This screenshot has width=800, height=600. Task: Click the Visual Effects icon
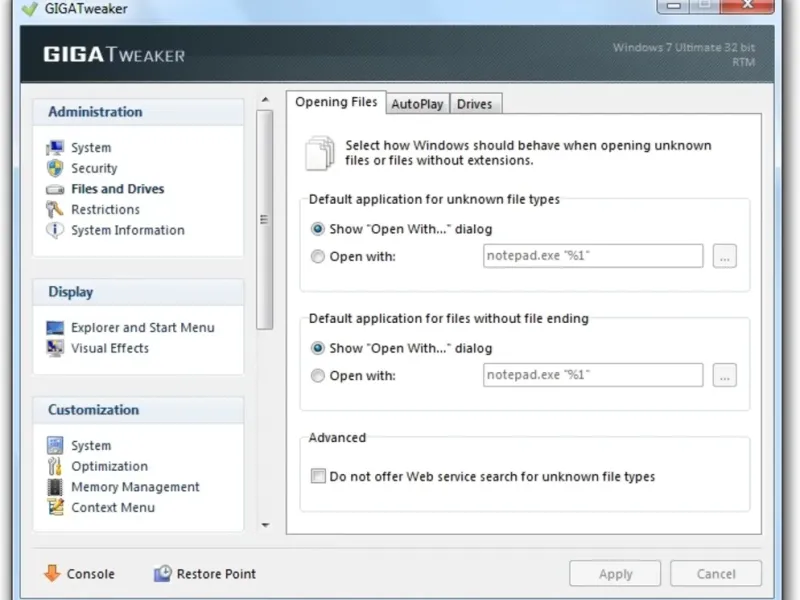coord(55,348)
